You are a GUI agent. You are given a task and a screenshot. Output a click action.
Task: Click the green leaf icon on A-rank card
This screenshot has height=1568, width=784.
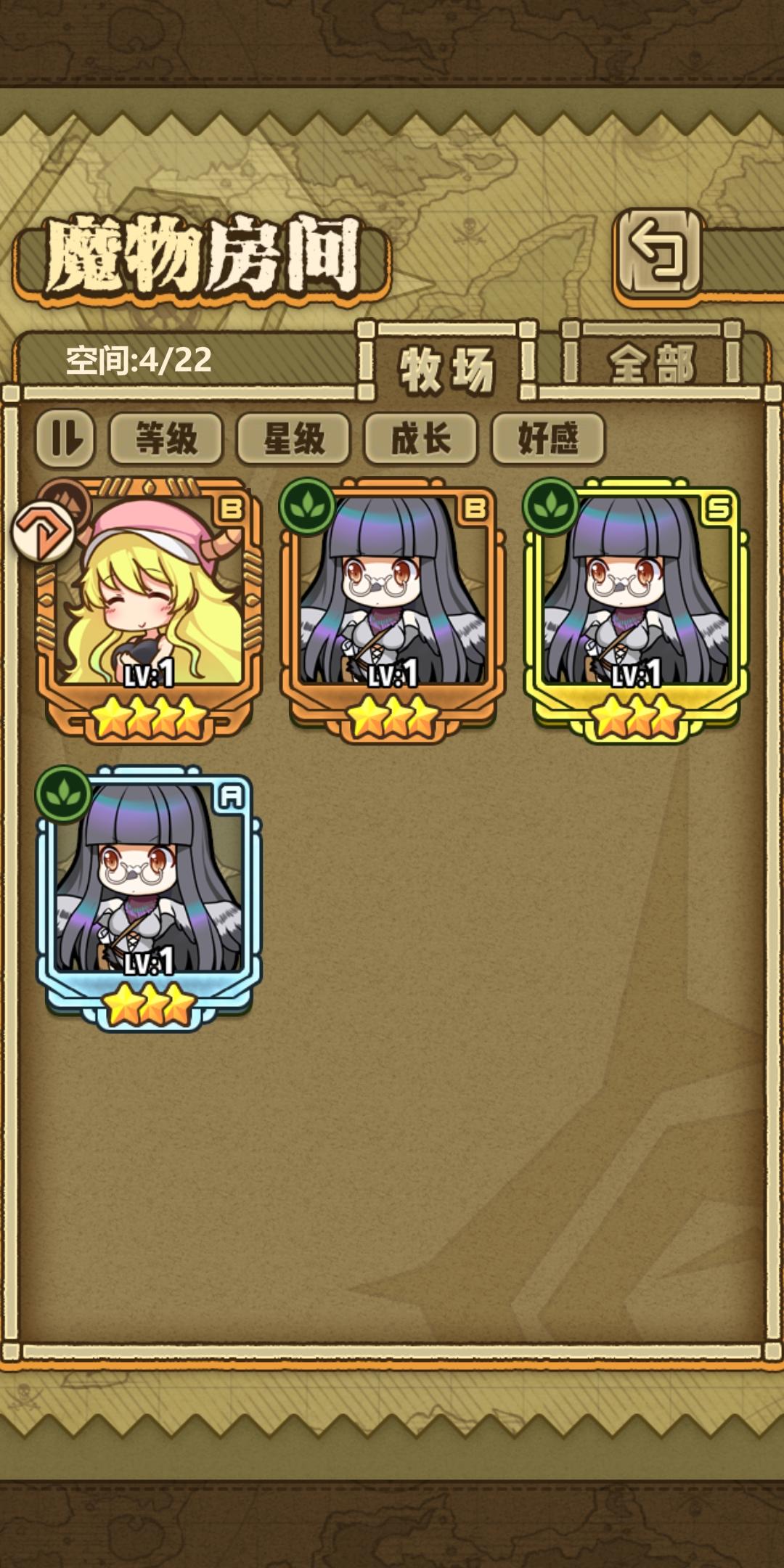point(63,794)
